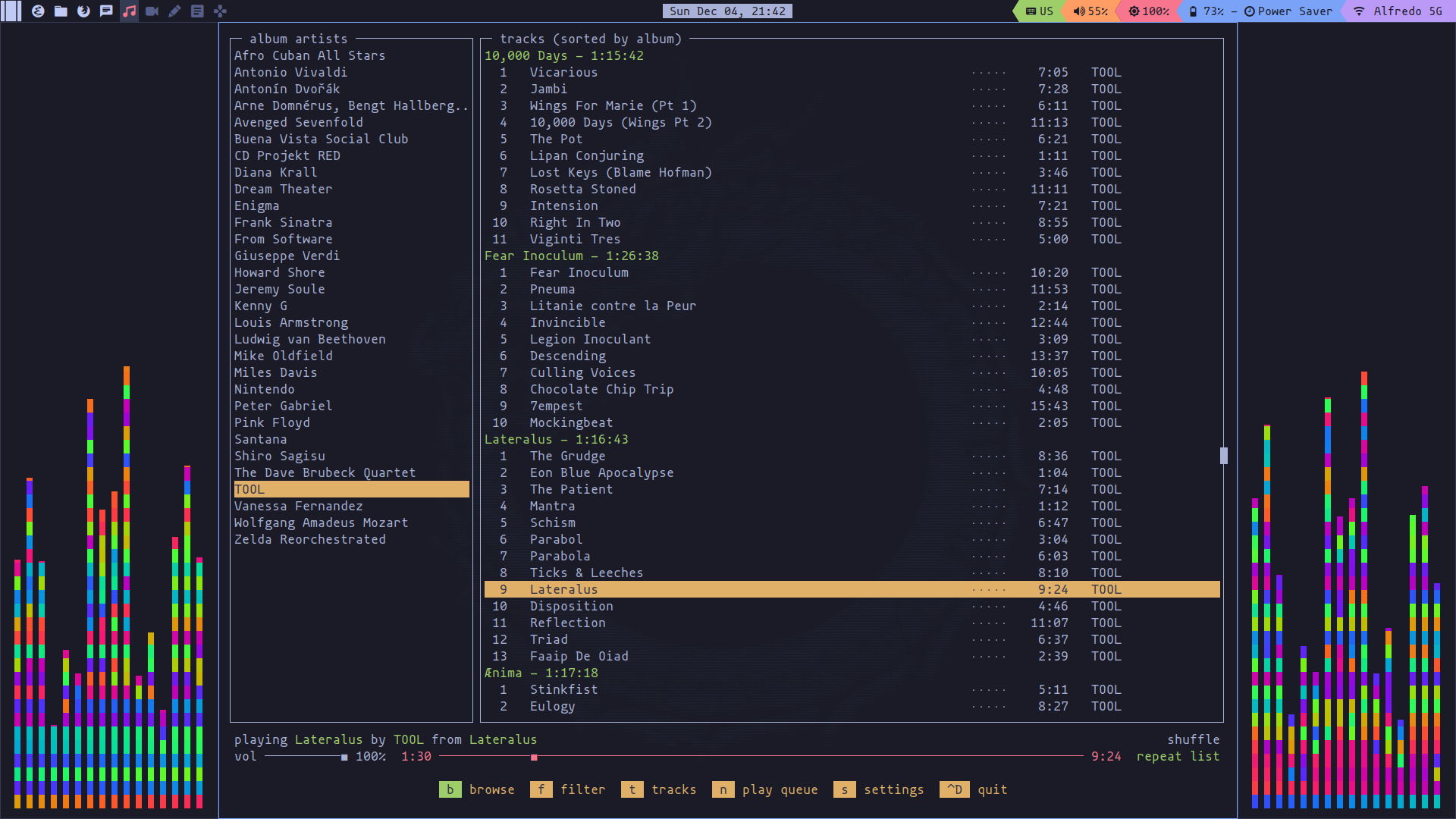The image size is (1456, 819).
Task: Select Avenged Sevenfold artist
Action: point(298,122)
